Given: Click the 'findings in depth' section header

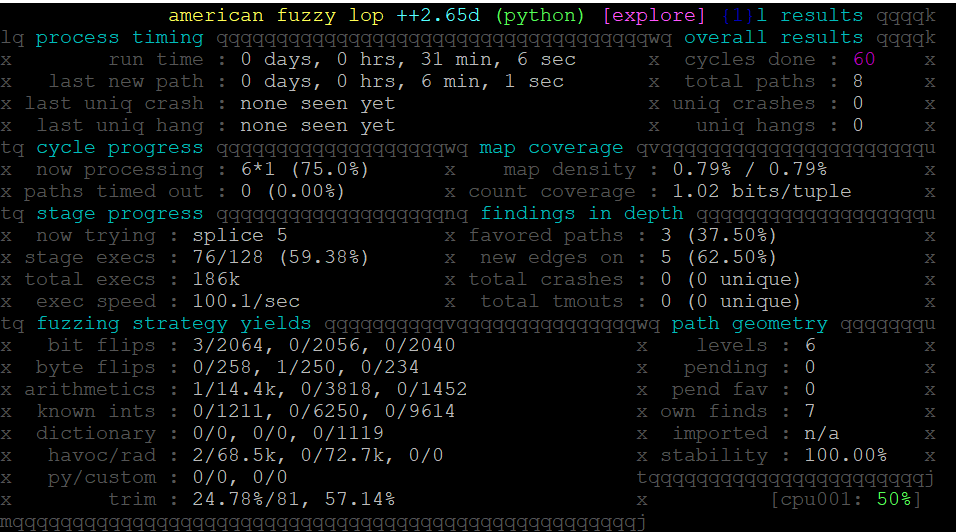Looking at the screenshot, I should point(582,214).
